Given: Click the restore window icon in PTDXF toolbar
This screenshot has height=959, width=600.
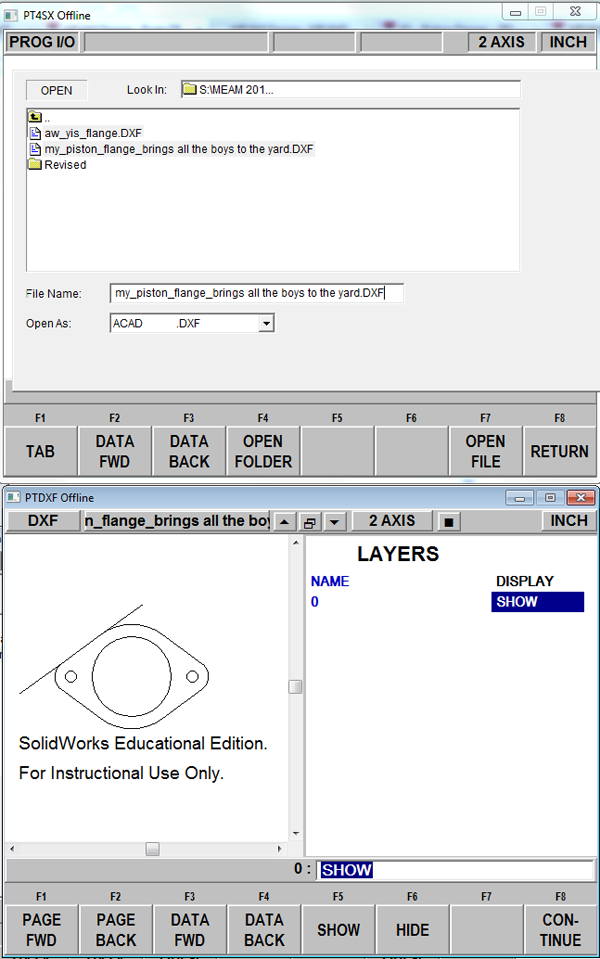Looking at the screenshot, I should point(309,522).
